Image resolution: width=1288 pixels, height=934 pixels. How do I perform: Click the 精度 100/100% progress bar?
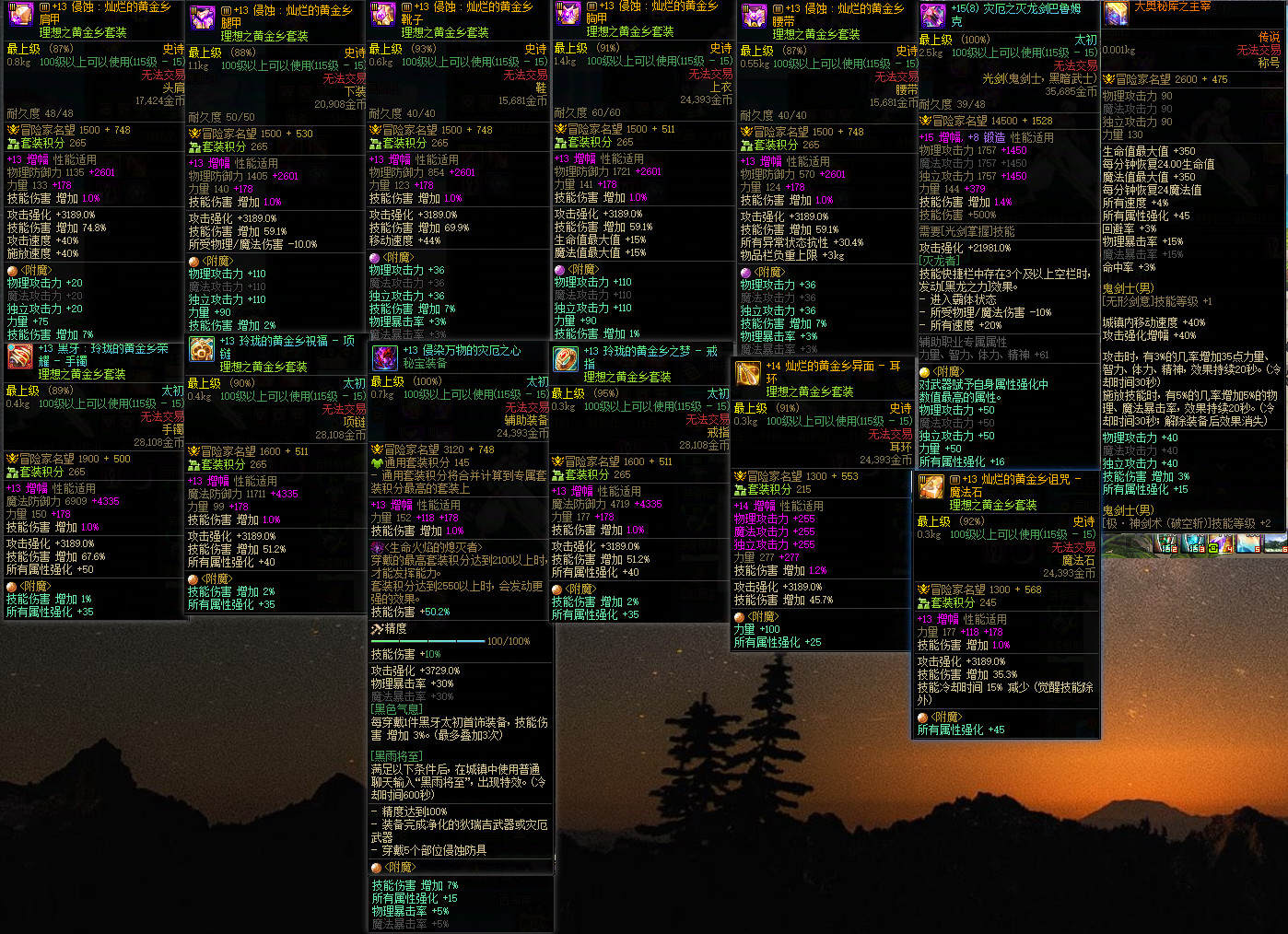428,641
